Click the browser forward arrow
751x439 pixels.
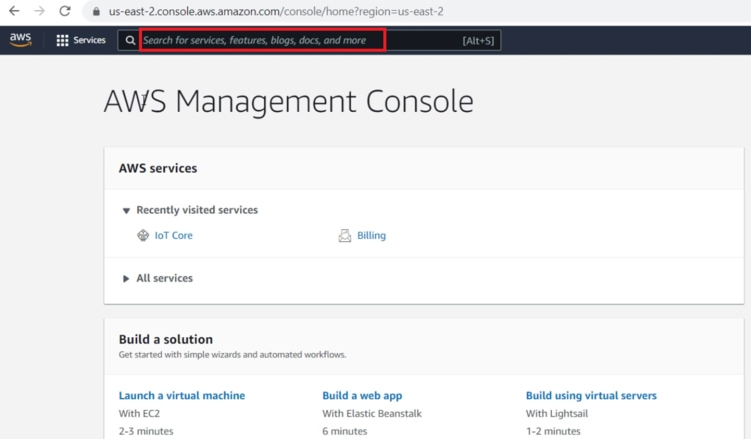coord(39,11)
